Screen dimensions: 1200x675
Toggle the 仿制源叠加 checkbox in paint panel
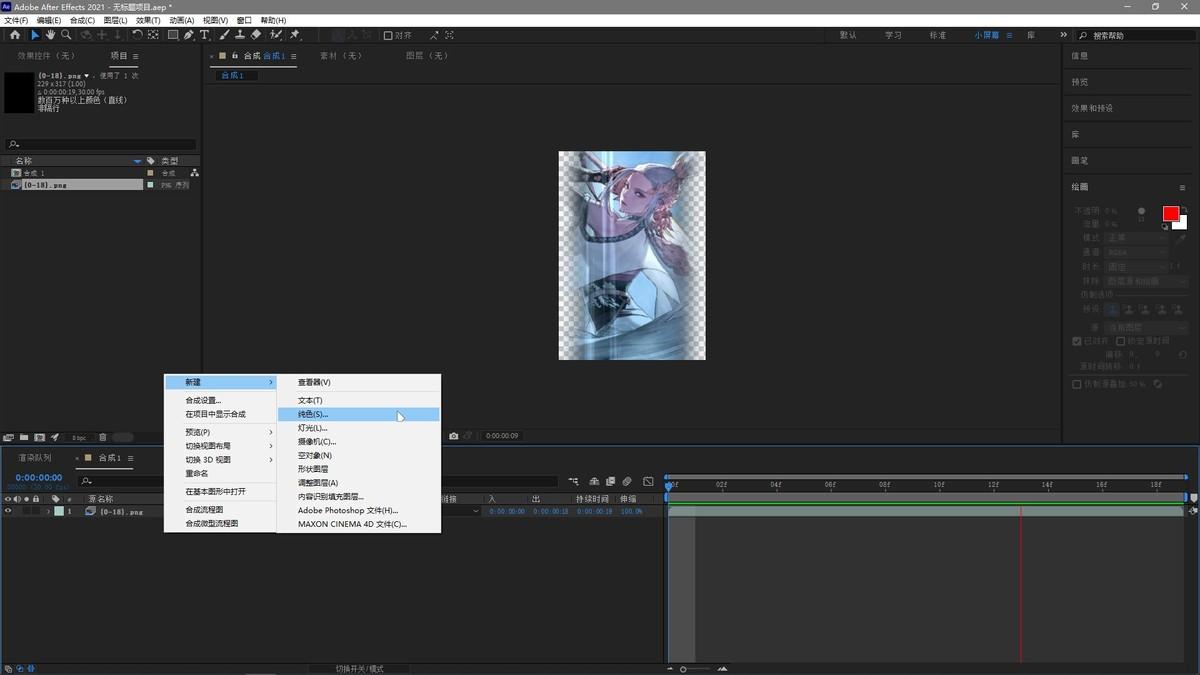pyautogui.click(x=1077, y=384)
